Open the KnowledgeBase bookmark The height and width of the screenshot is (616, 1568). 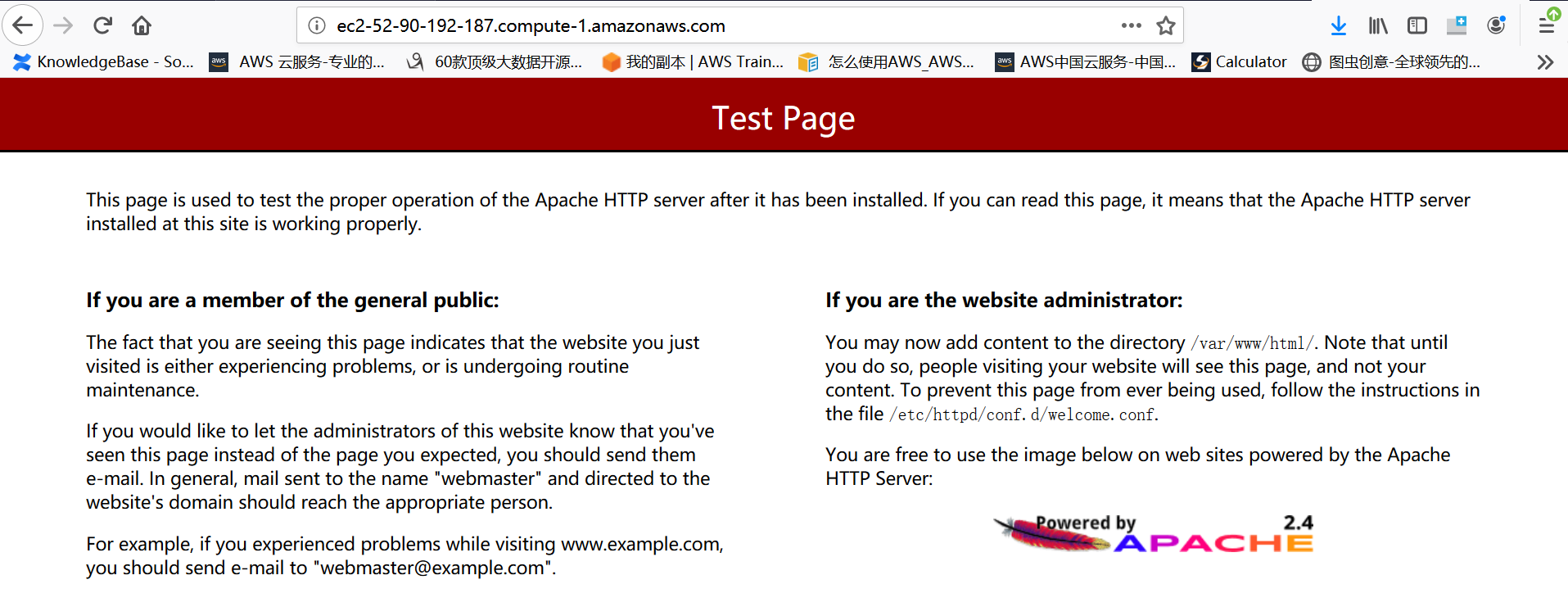coord(103,62)
